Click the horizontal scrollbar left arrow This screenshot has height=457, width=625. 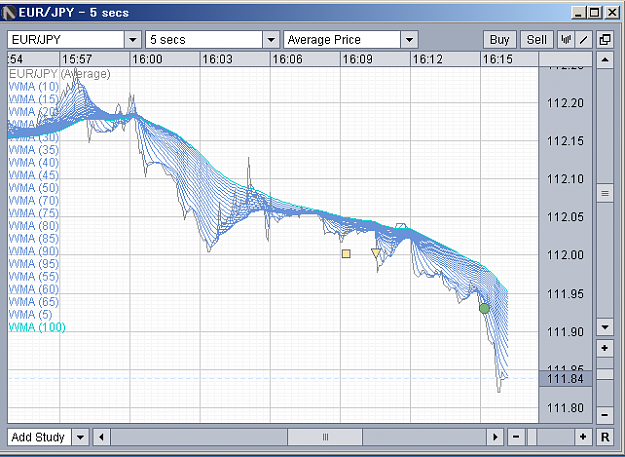coord(101,437)
